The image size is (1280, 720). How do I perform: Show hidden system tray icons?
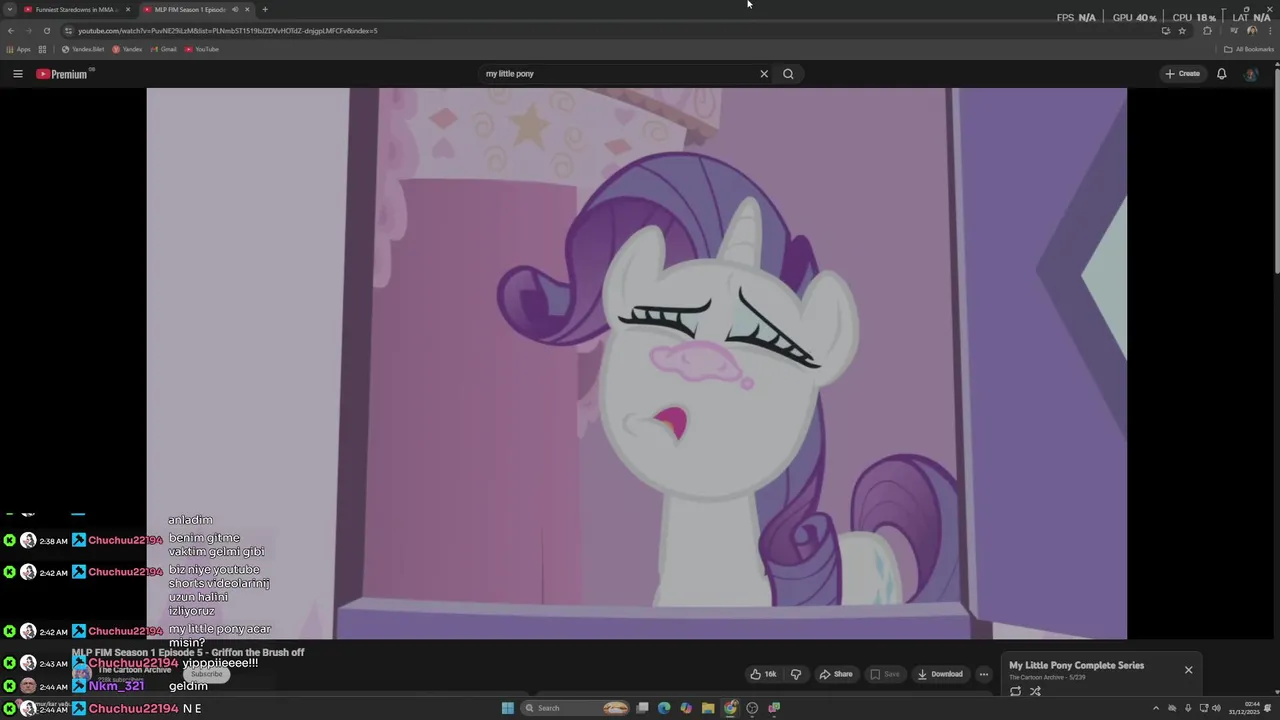pyautogui.click(x=1156, y=708)
